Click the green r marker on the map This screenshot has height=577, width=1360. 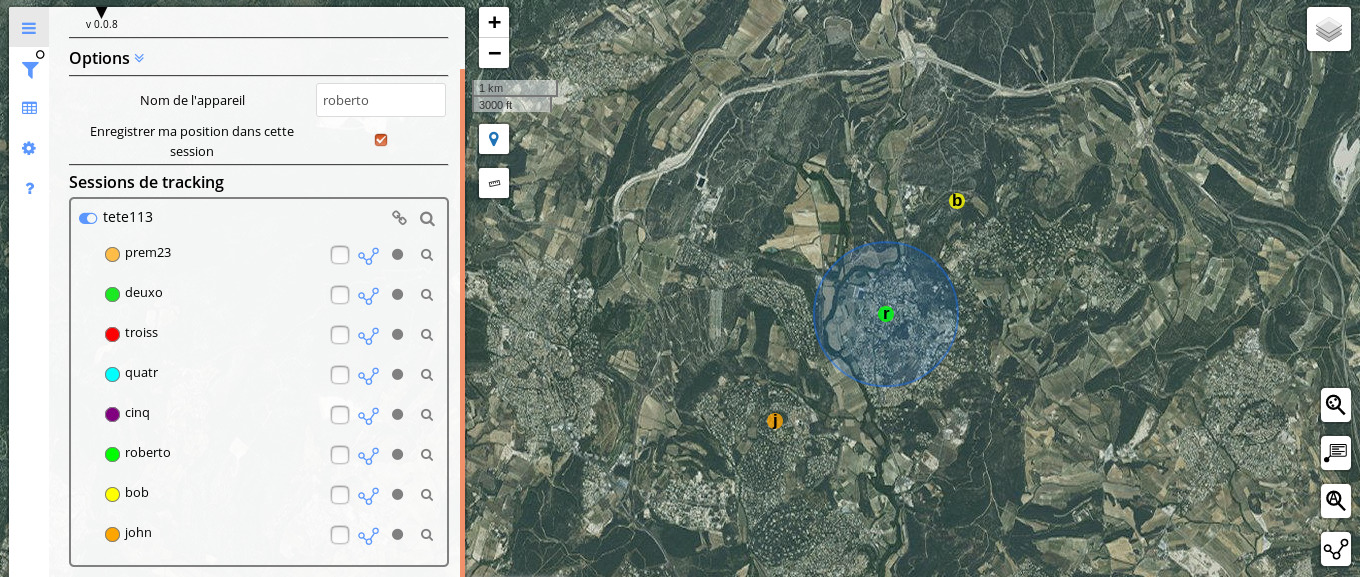point(885,314)
